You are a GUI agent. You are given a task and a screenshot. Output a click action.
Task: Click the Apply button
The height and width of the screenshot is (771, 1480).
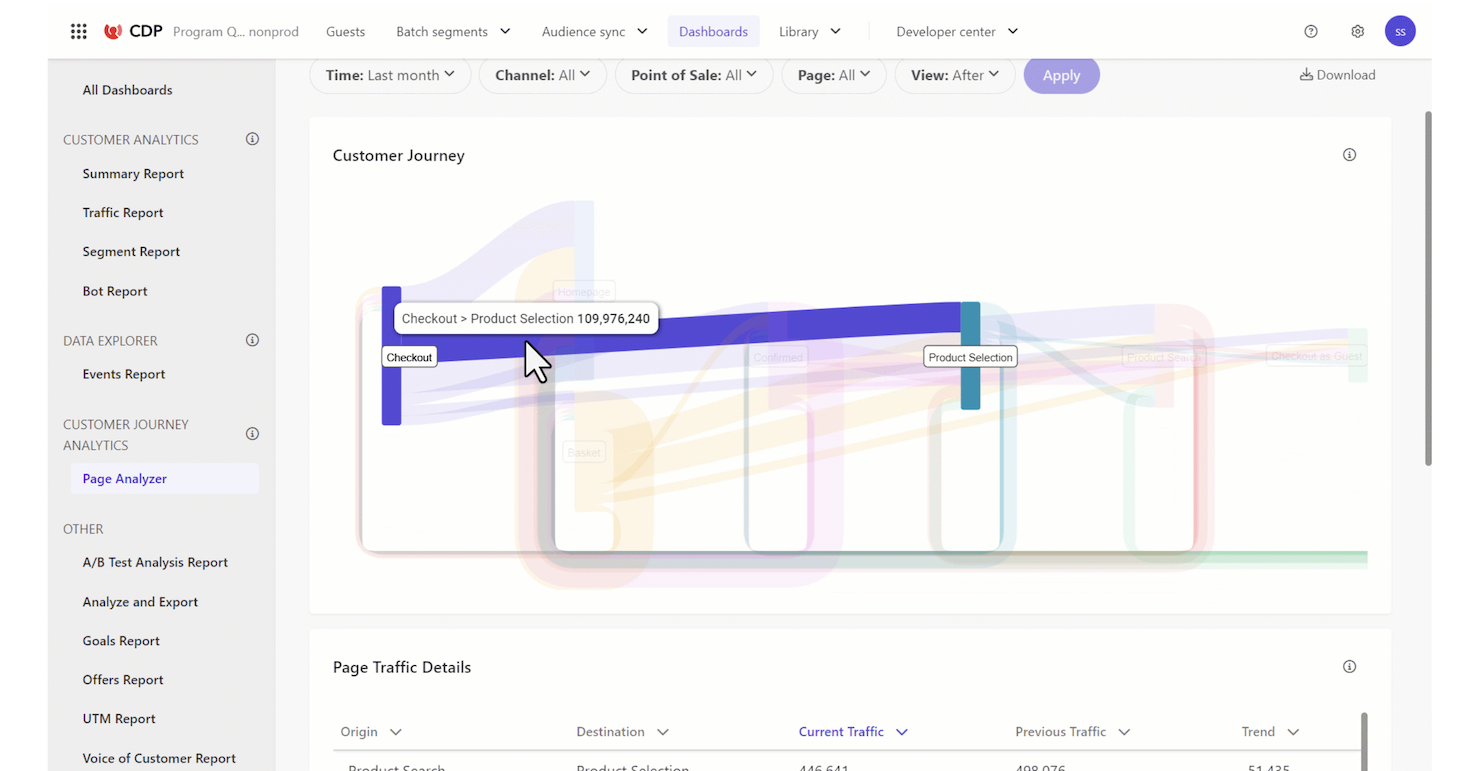(1061, 74)
